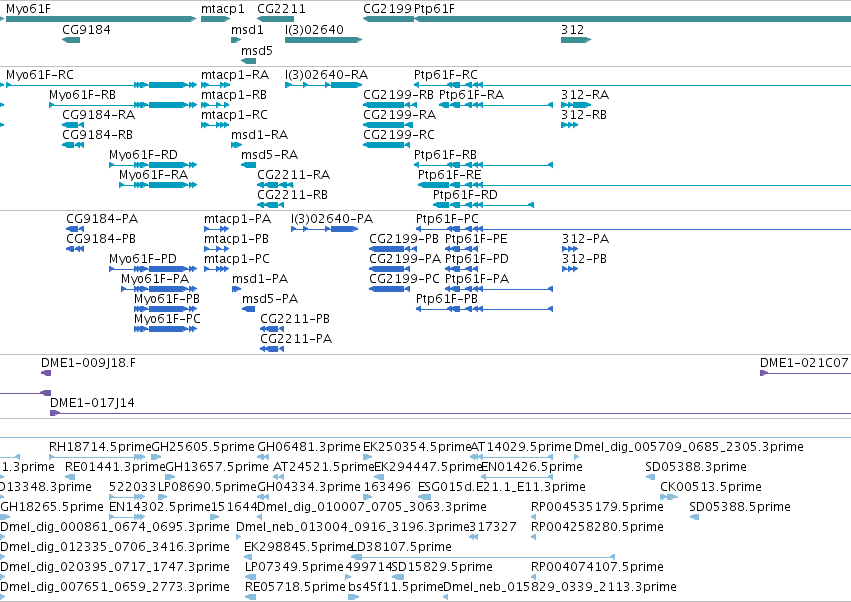Screen dimensions: 851x602
Task: Select the CG2199 gene label
Action: [x=388, y=9]
